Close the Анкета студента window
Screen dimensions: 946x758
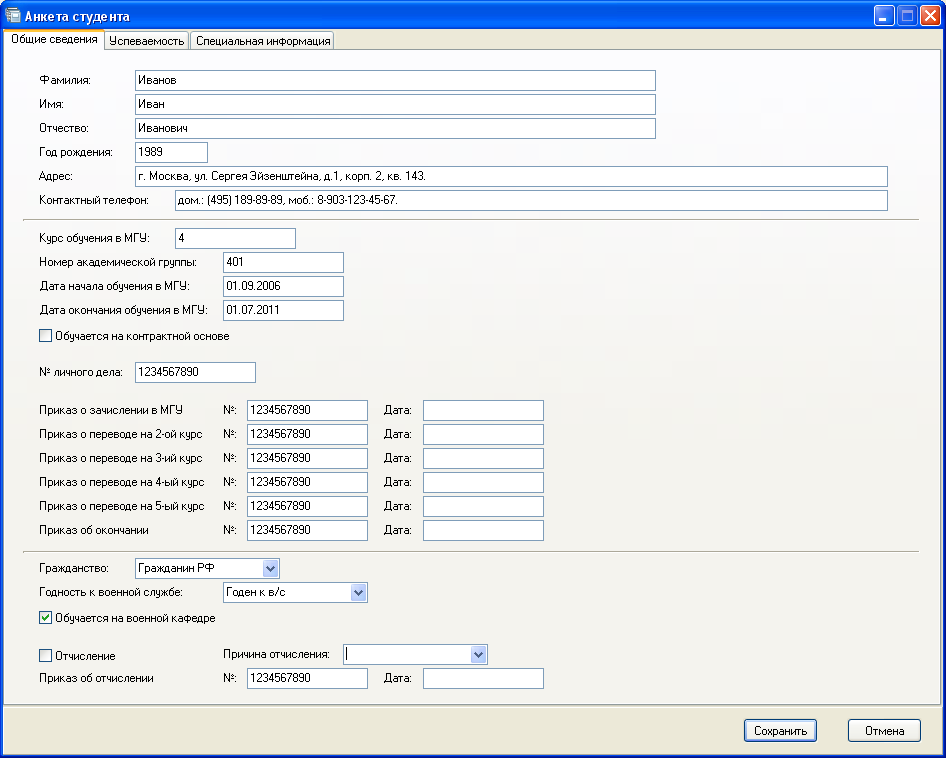pyautogui.click(x=928, y=16)
